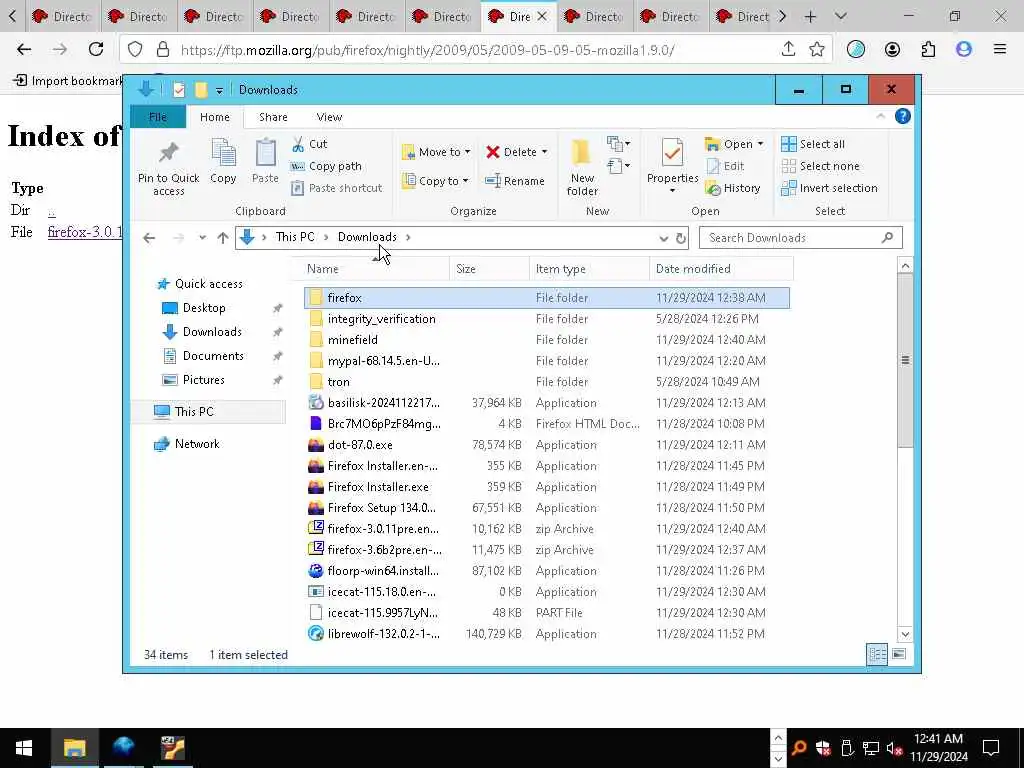
Task: Cut the selected item
Action: [310, 144]
